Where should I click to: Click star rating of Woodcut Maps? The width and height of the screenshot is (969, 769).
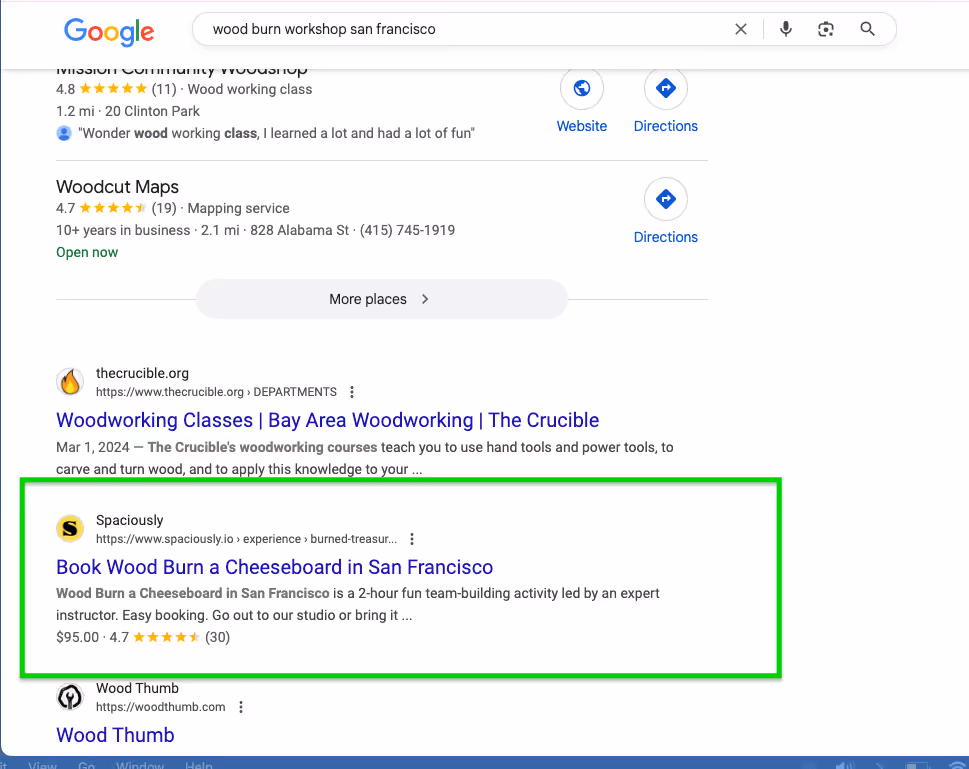(x=112, y=208)
